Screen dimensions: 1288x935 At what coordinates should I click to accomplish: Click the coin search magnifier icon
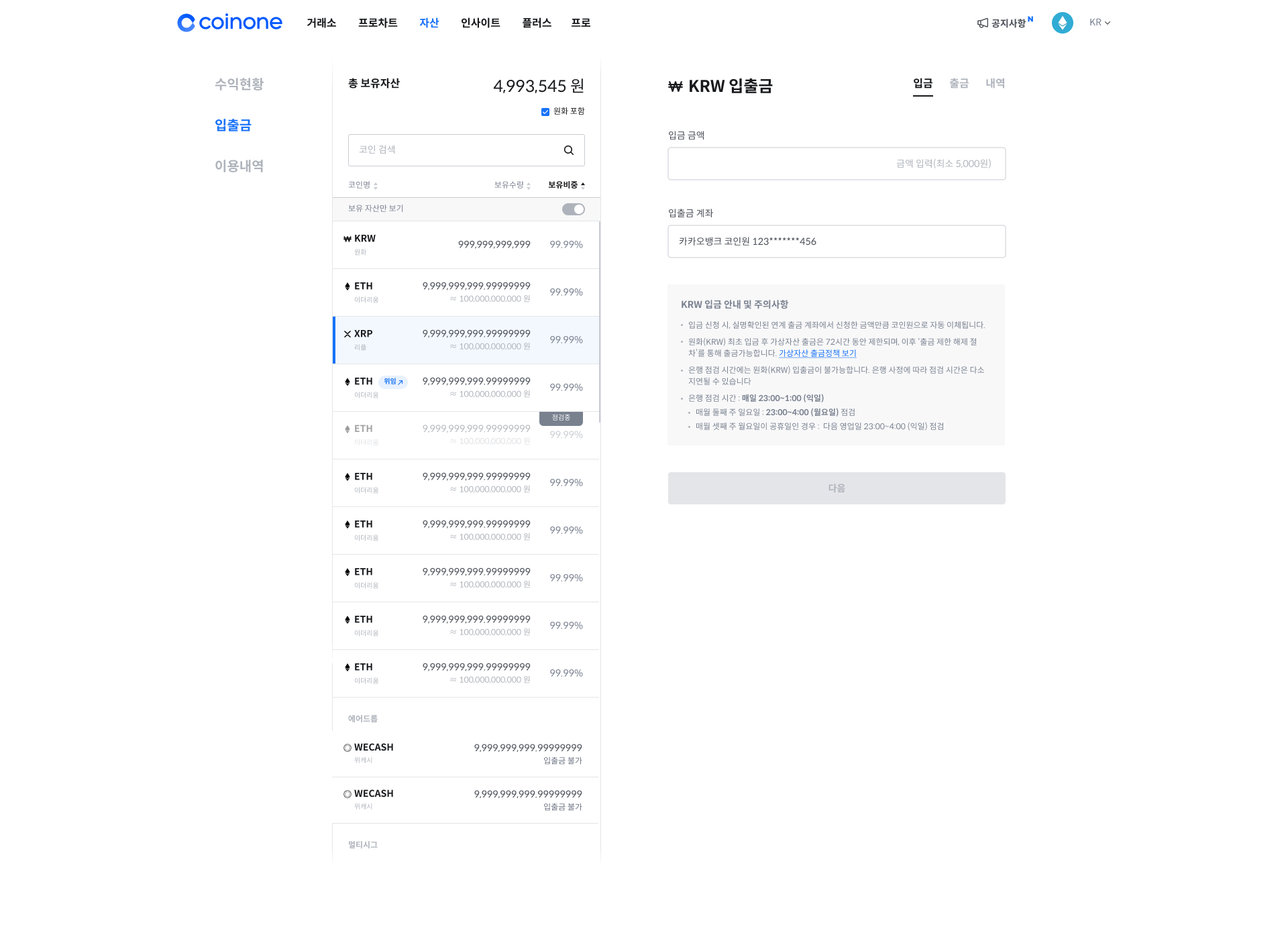[x=568, y=150]
